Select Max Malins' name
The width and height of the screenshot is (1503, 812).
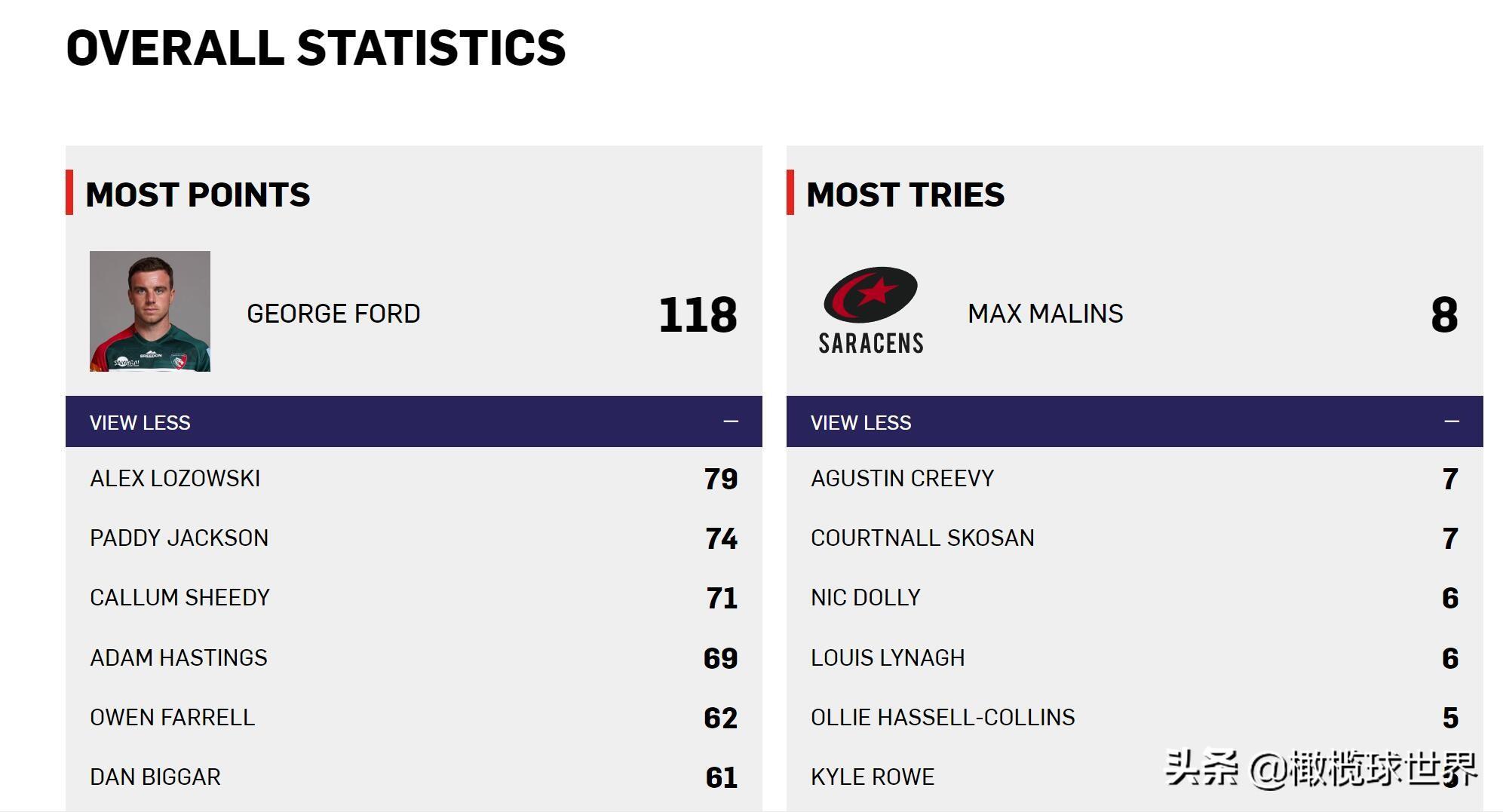1045,314
